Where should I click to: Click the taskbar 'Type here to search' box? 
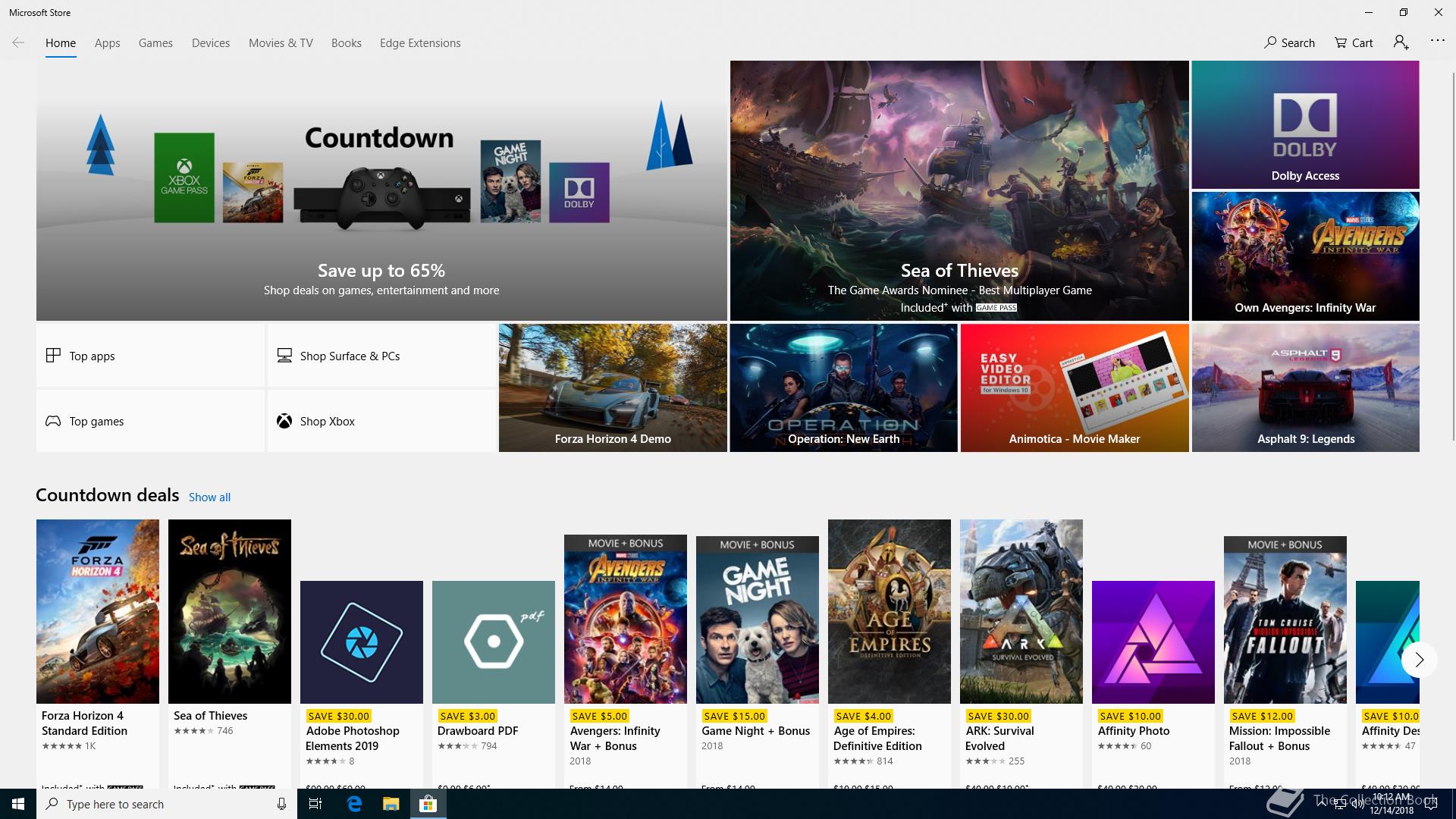[x=167, y=804]
